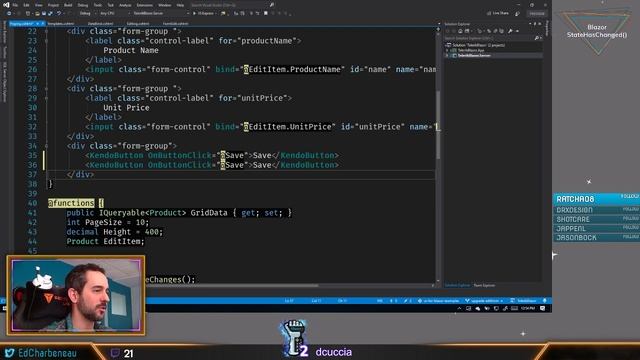Open the Extensions menu

point(144,5)
